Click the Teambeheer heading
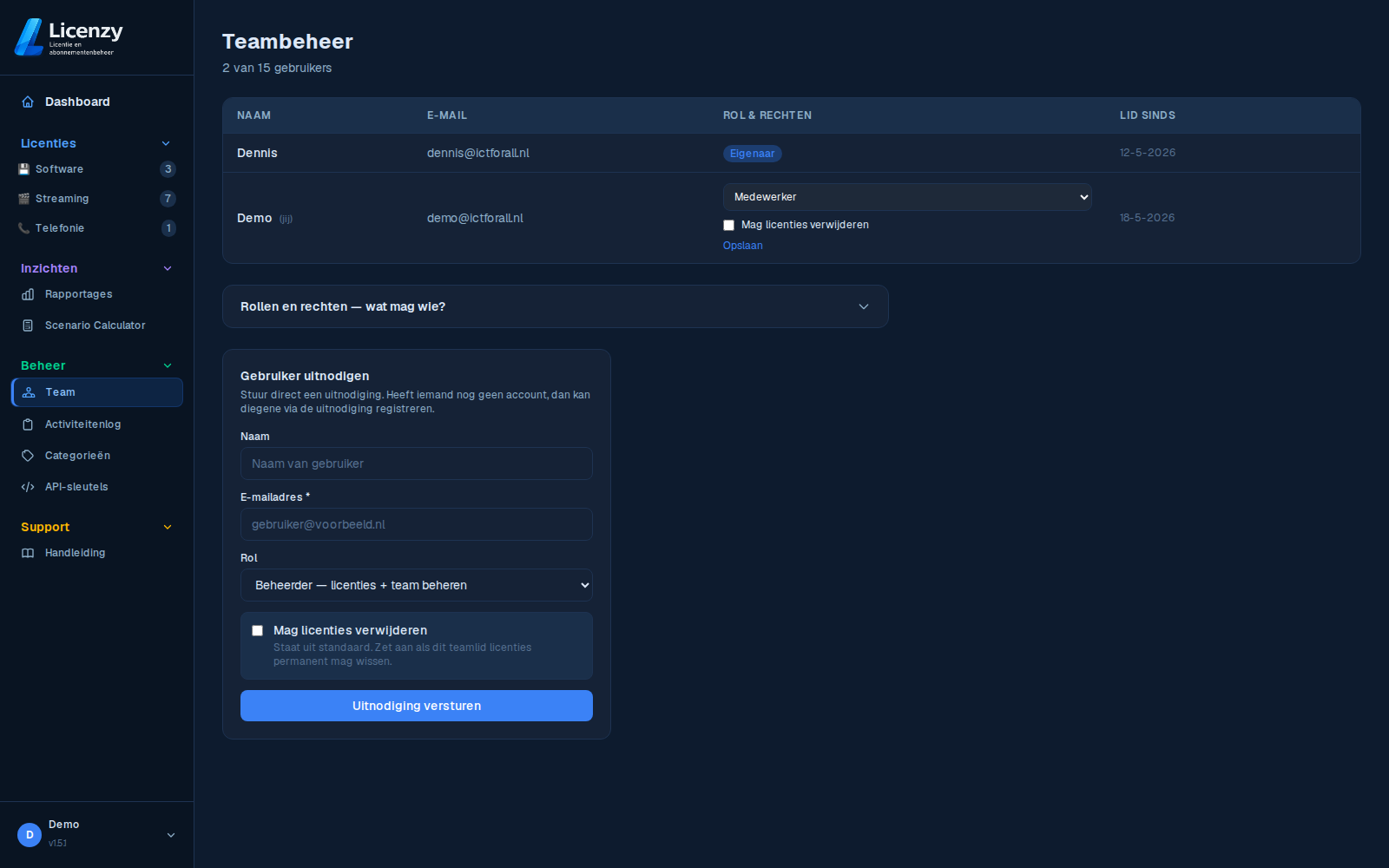The height and width of the screenshot is (868, 1389). 287,42
